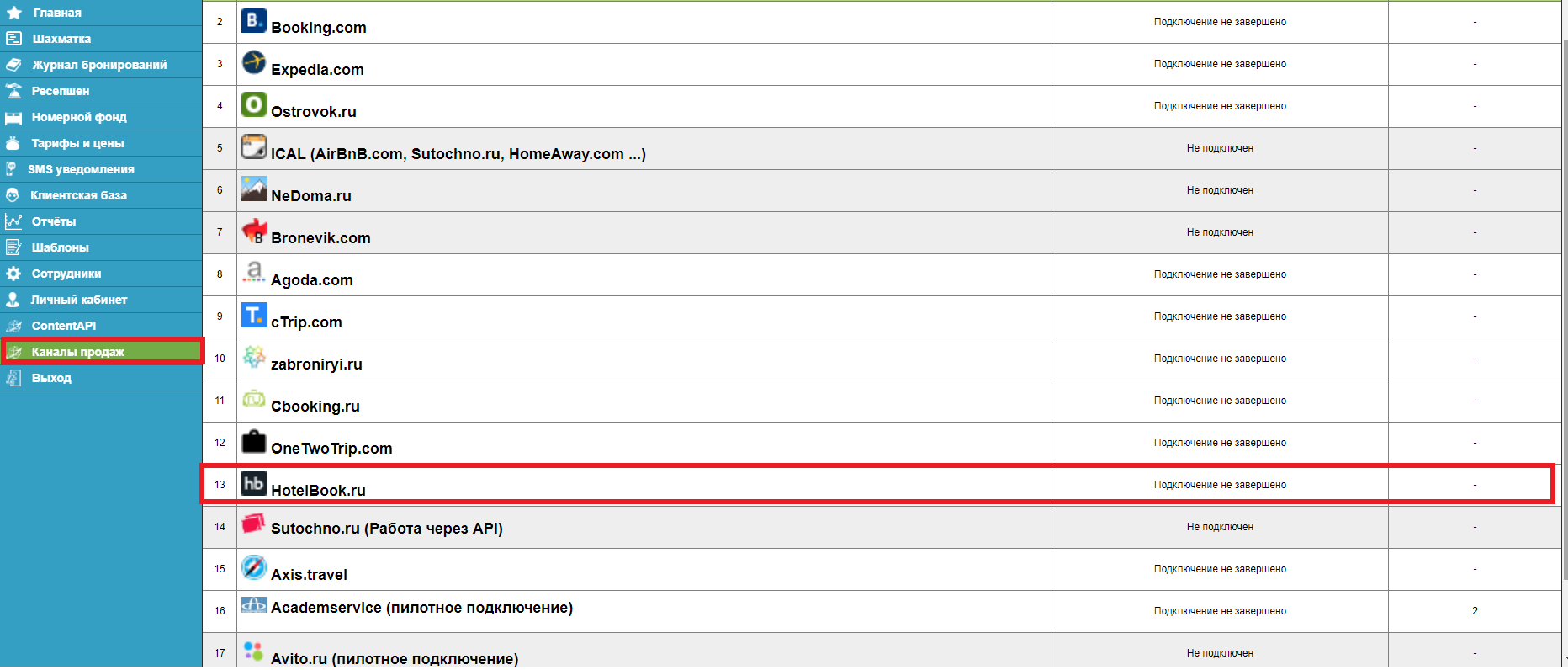Click Booking.com status Подключение не завершено
The image size is (1568, 670).
coord(1220,22)
